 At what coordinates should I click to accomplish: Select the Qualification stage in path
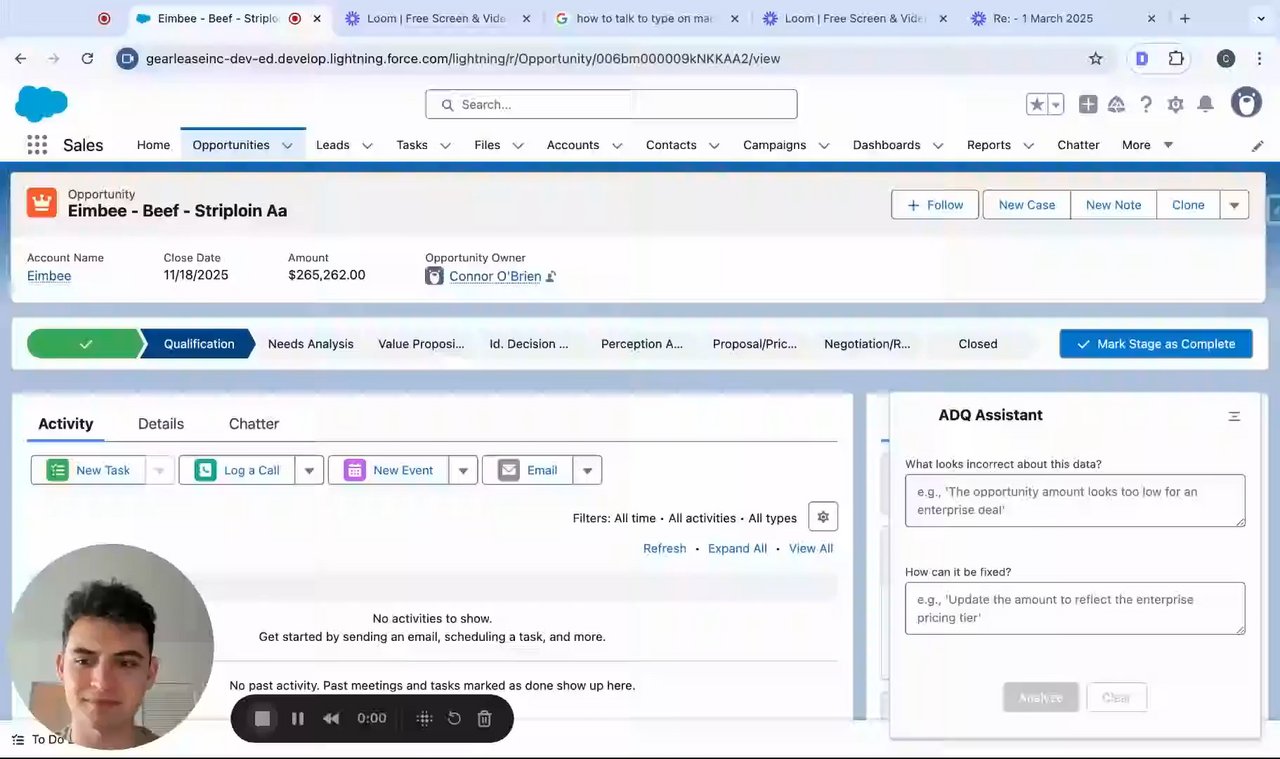(x=199, y=344)
